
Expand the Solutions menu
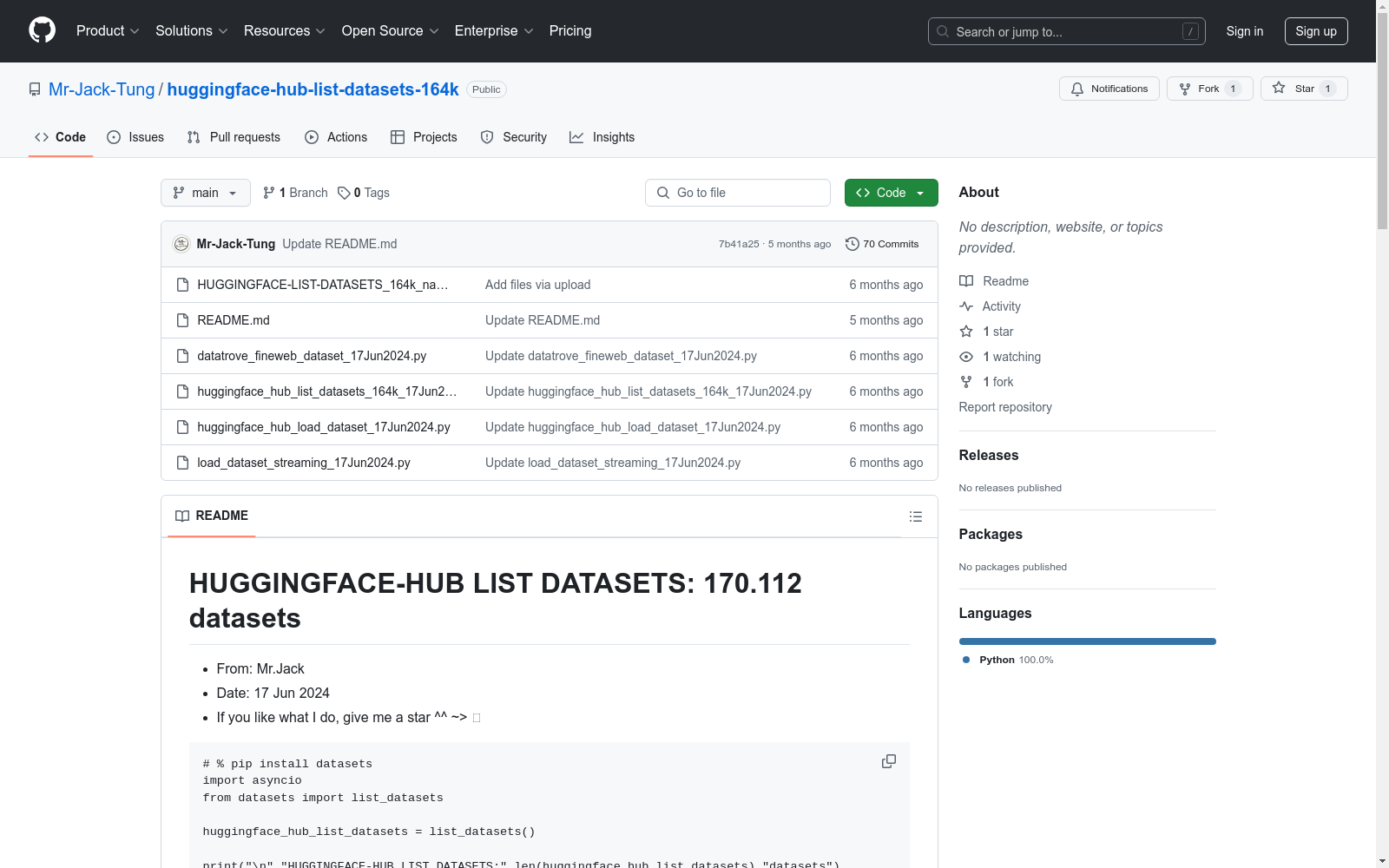(192, 31)
